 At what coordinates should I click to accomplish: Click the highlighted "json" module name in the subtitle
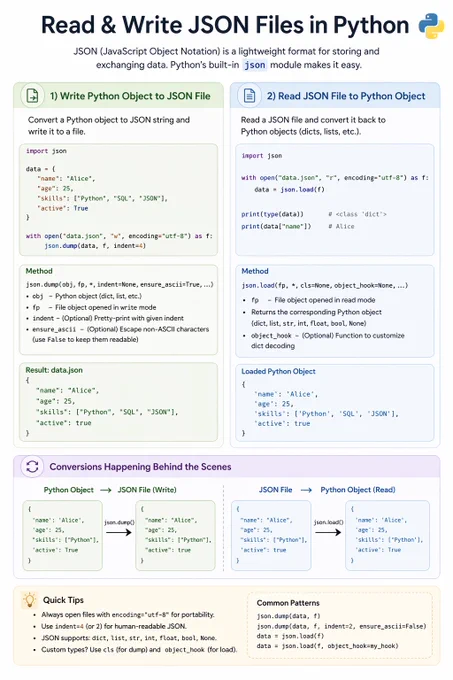coord(254,65)
